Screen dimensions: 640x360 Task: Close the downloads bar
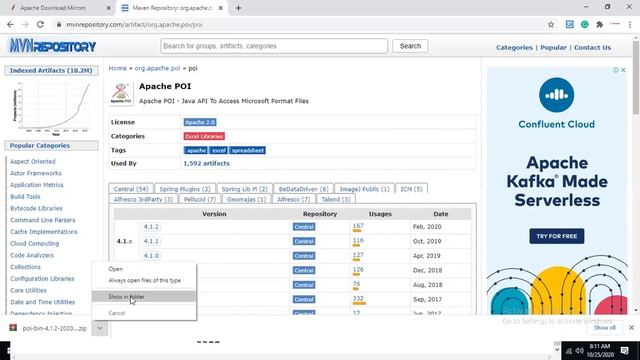tap(631, 328)
